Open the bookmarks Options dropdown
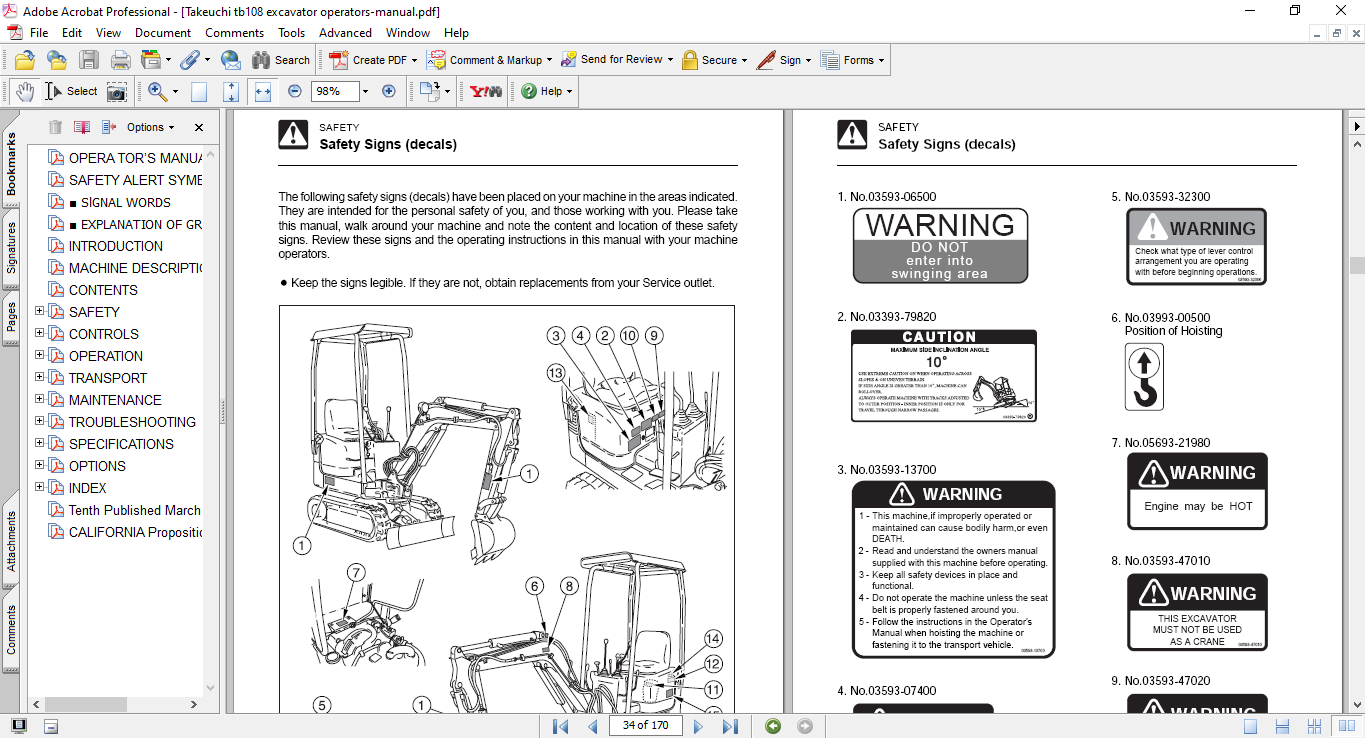 (150, 127)
